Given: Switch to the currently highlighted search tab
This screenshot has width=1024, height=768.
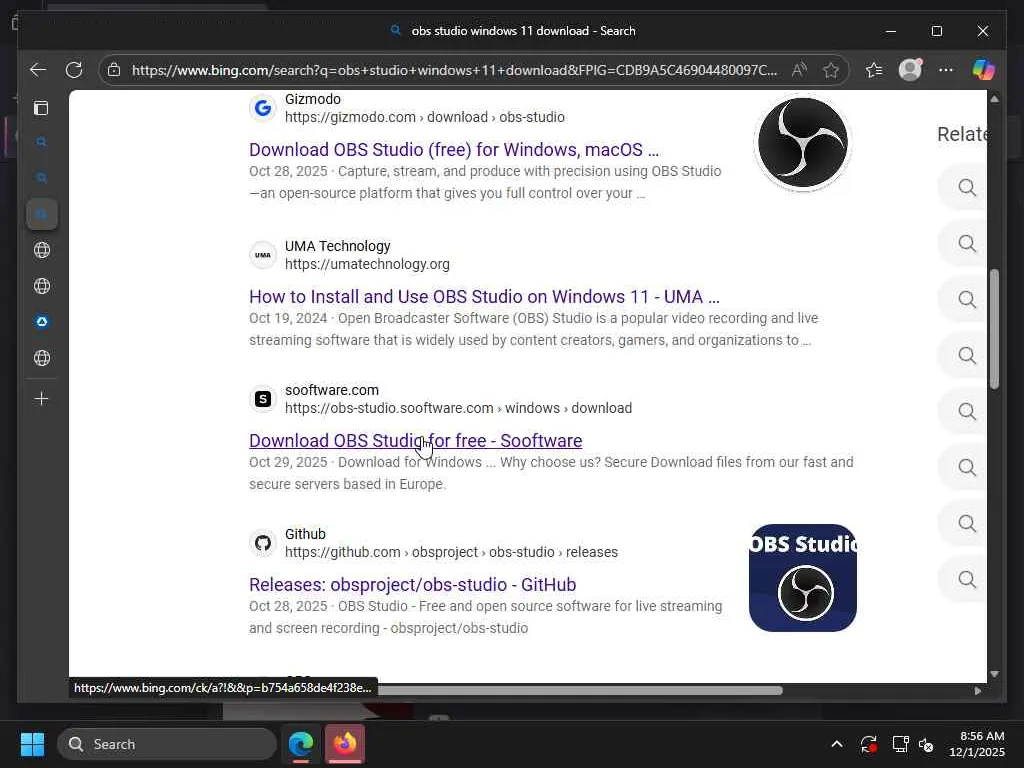Looking at the screenshot, I should tap(42, 214).
